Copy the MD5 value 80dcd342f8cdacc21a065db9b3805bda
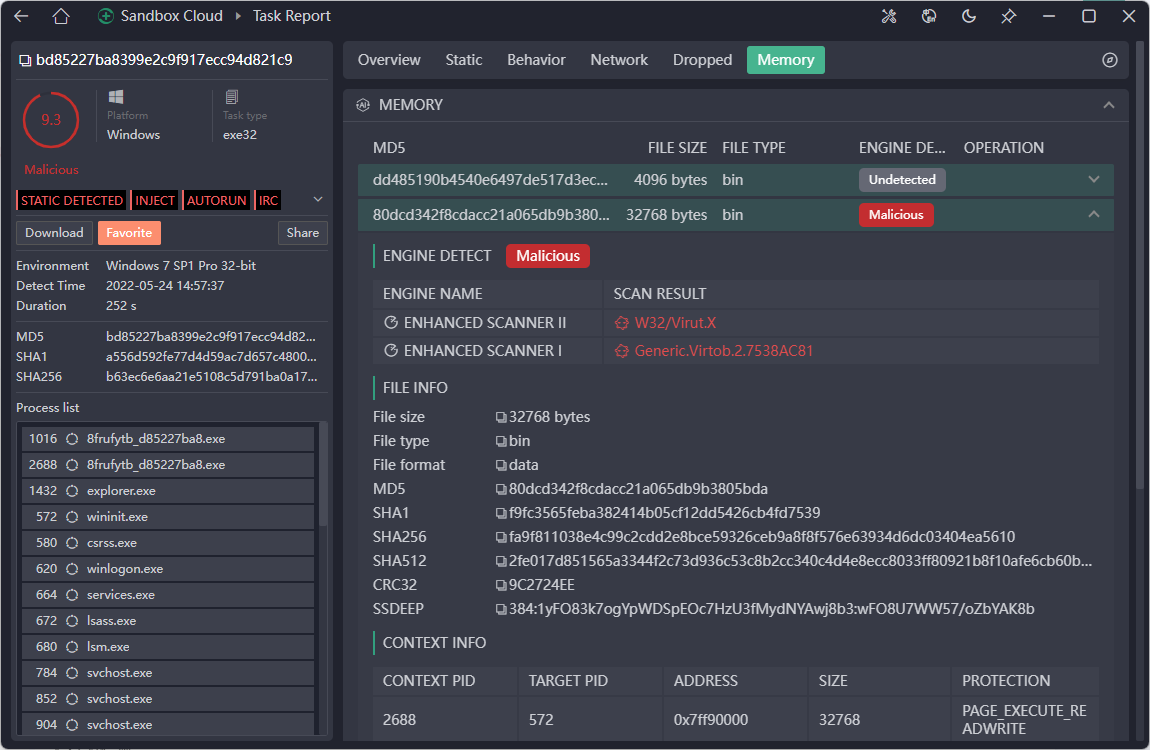 tap(501, 489)
